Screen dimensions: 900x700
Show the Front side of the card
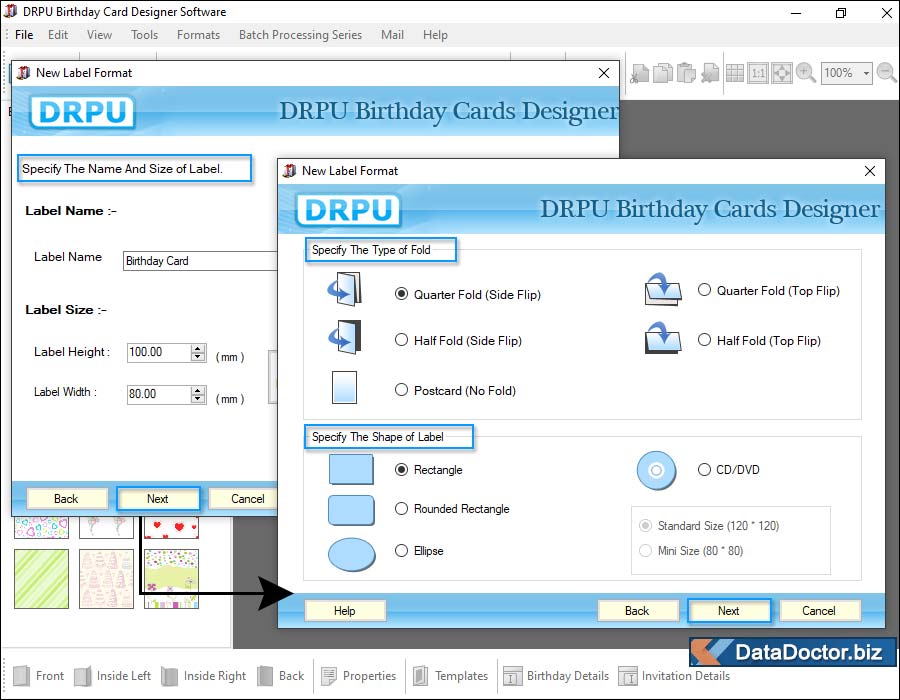[38, 676]
